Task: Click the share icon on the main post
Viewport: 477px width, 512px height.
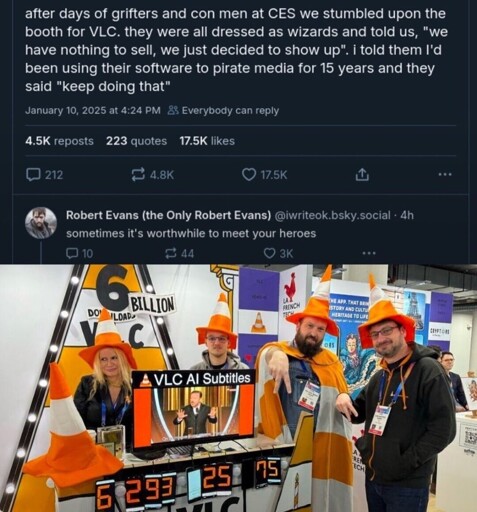Action: [x=362, y=174]
